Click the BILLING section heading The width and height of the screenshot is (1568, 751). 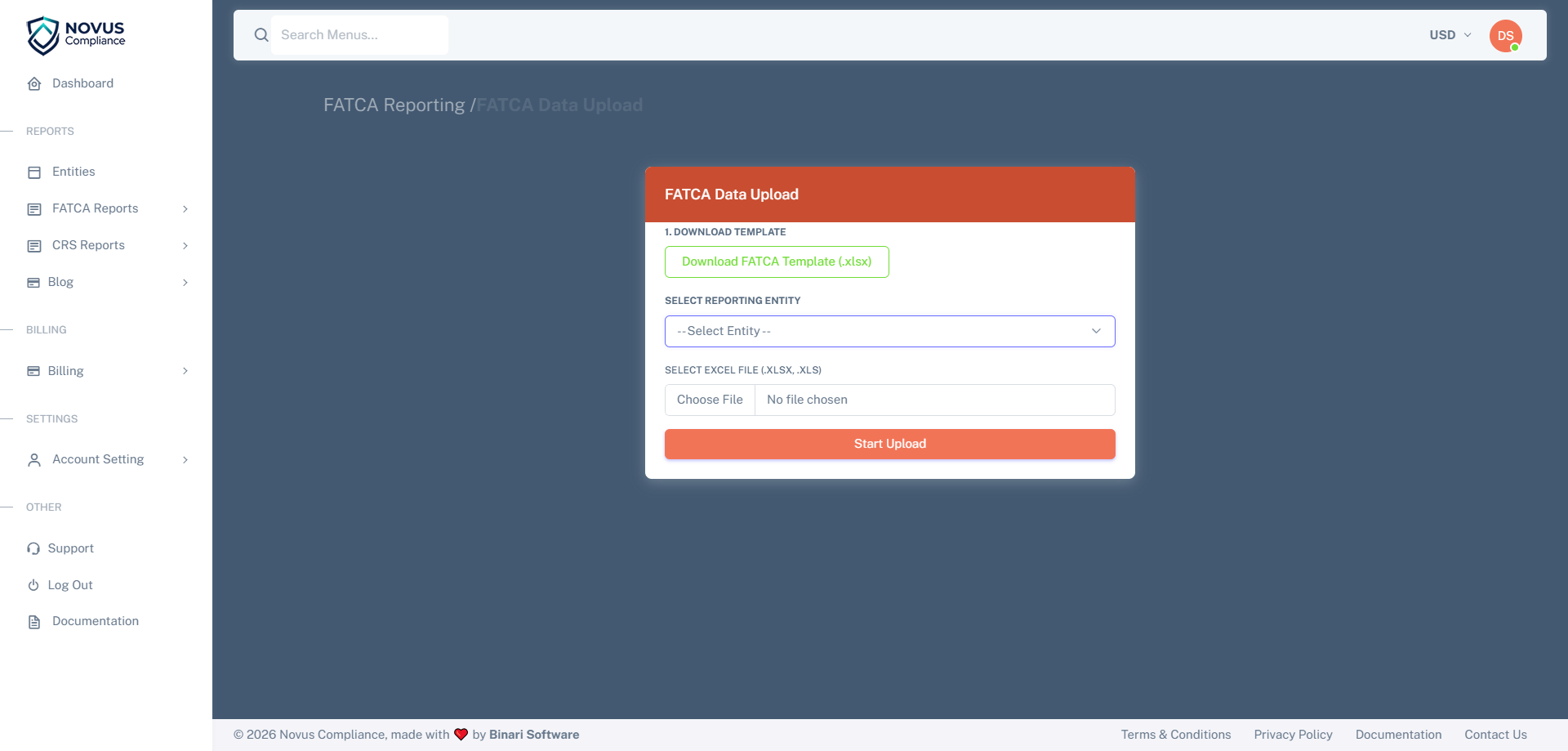coord(47,330)
